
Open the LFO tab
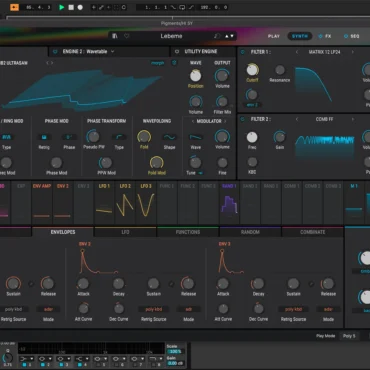click(x=125, y=232)
